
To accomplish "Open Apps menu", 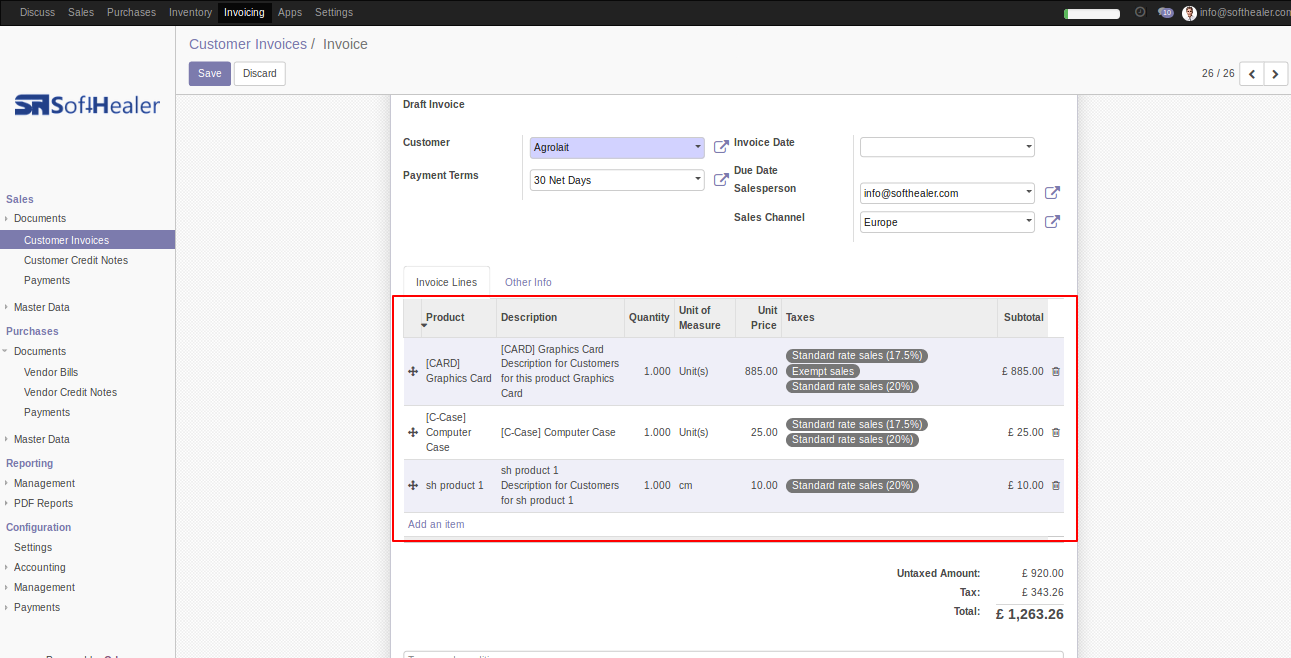I will coord(290,12).
